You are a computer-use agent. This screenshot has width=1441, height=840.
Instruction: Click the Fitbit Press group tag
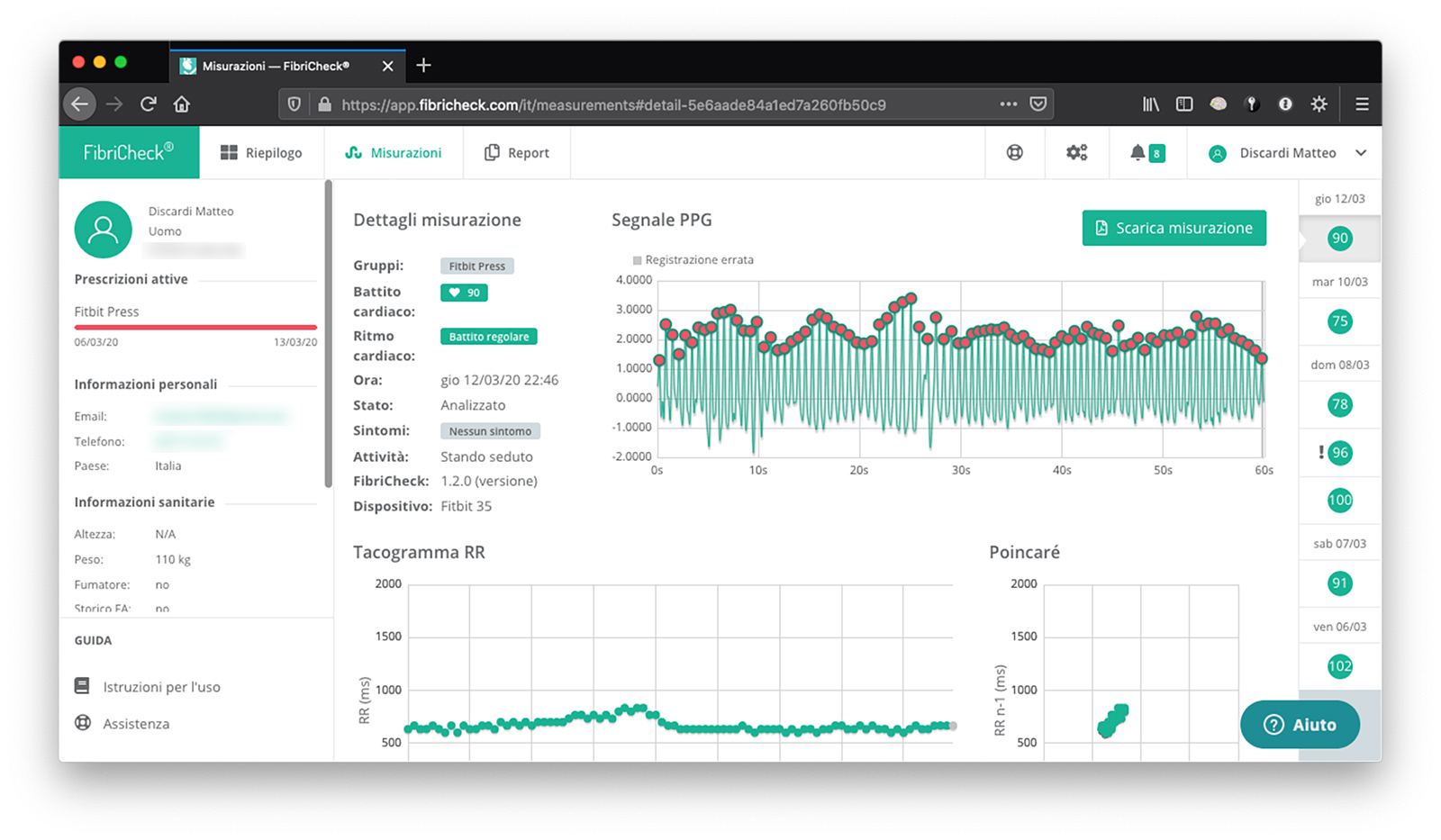476,266
